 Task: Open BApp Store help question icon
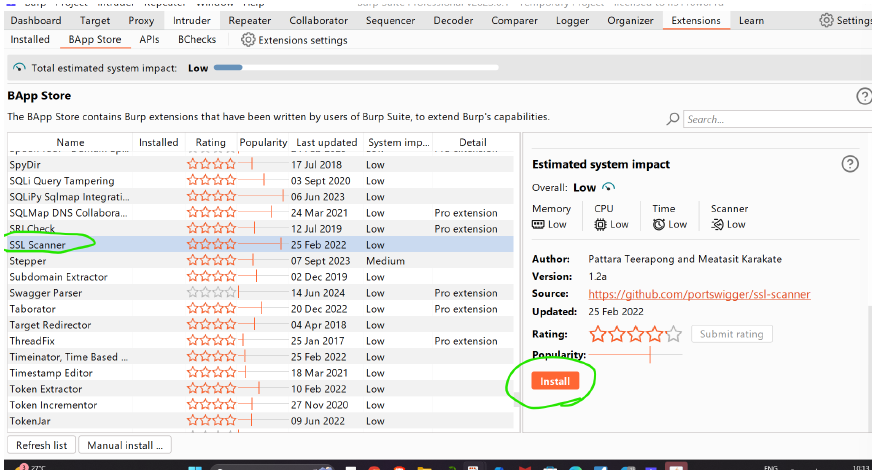pyautogui.click(x=864, y=96)
